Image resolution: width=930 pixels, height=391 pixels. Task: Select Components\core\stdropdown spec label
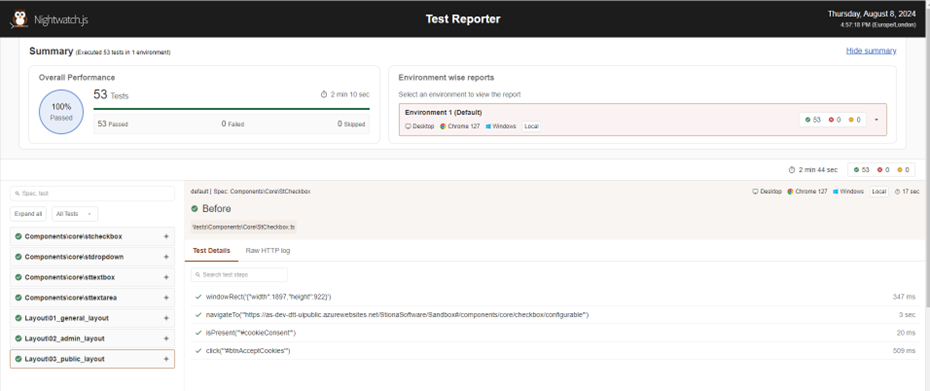74,257
